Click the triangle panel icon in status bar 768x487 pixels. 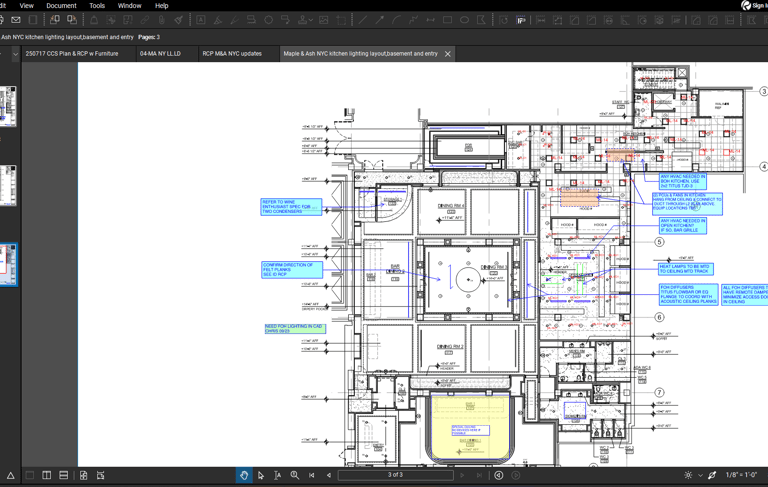[10, 475]
